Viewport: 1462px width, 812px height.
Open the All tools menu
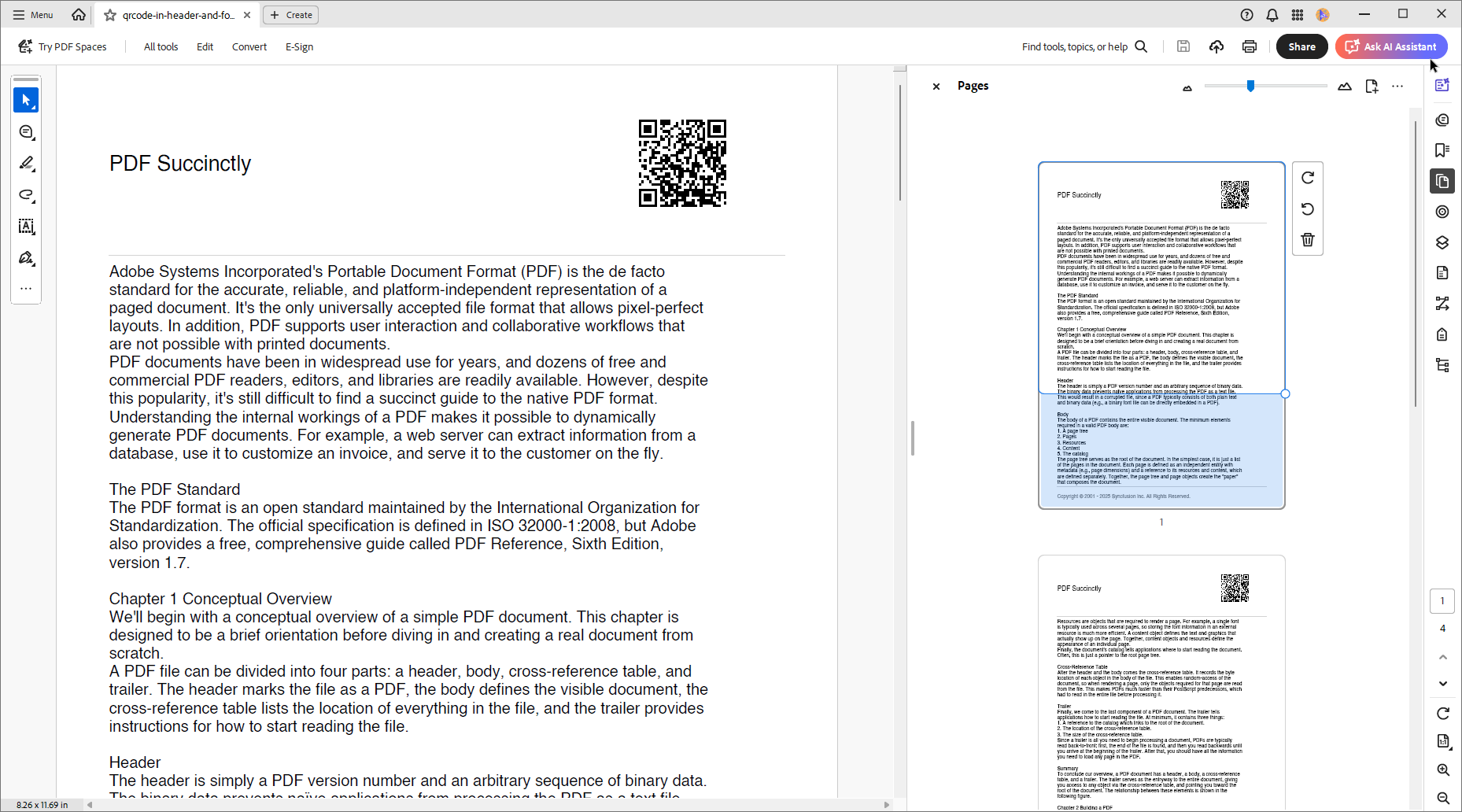point(161,47)
